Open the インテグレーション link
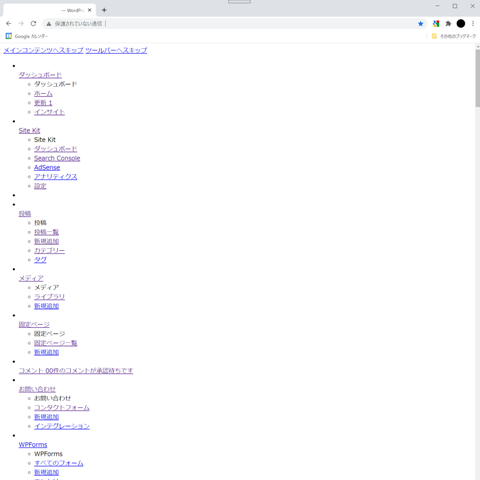The image size is (480, 480). (x=62, y=426)
